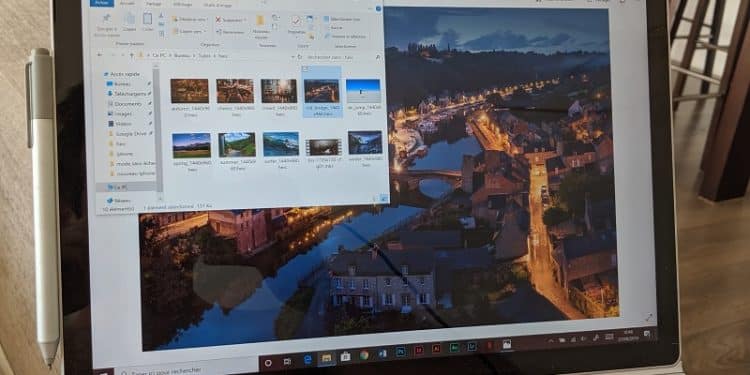Click the Renommer button in the ribbon
This screenshot has height=375, width=750.
[230, 32]
